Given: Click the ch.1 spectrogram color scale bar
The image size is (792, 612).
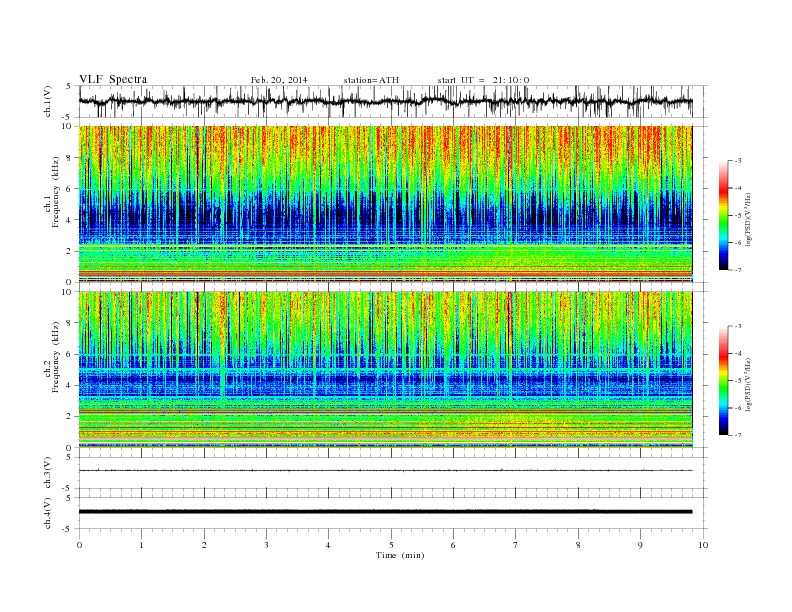Looking at the screenshot, I should tap(723, 215).
